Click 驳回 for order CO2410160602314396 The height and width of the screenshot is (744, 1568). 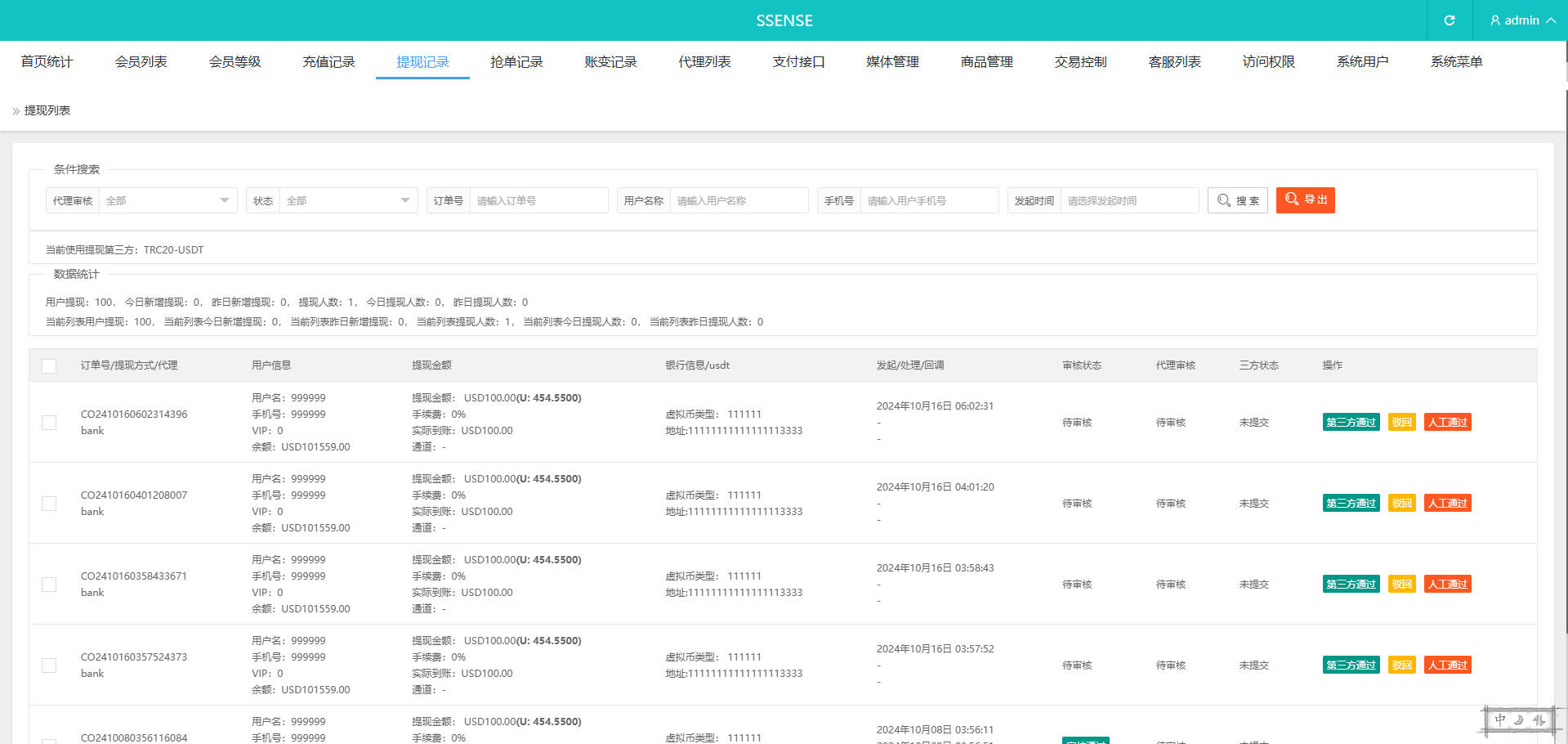coord(1402,423)
